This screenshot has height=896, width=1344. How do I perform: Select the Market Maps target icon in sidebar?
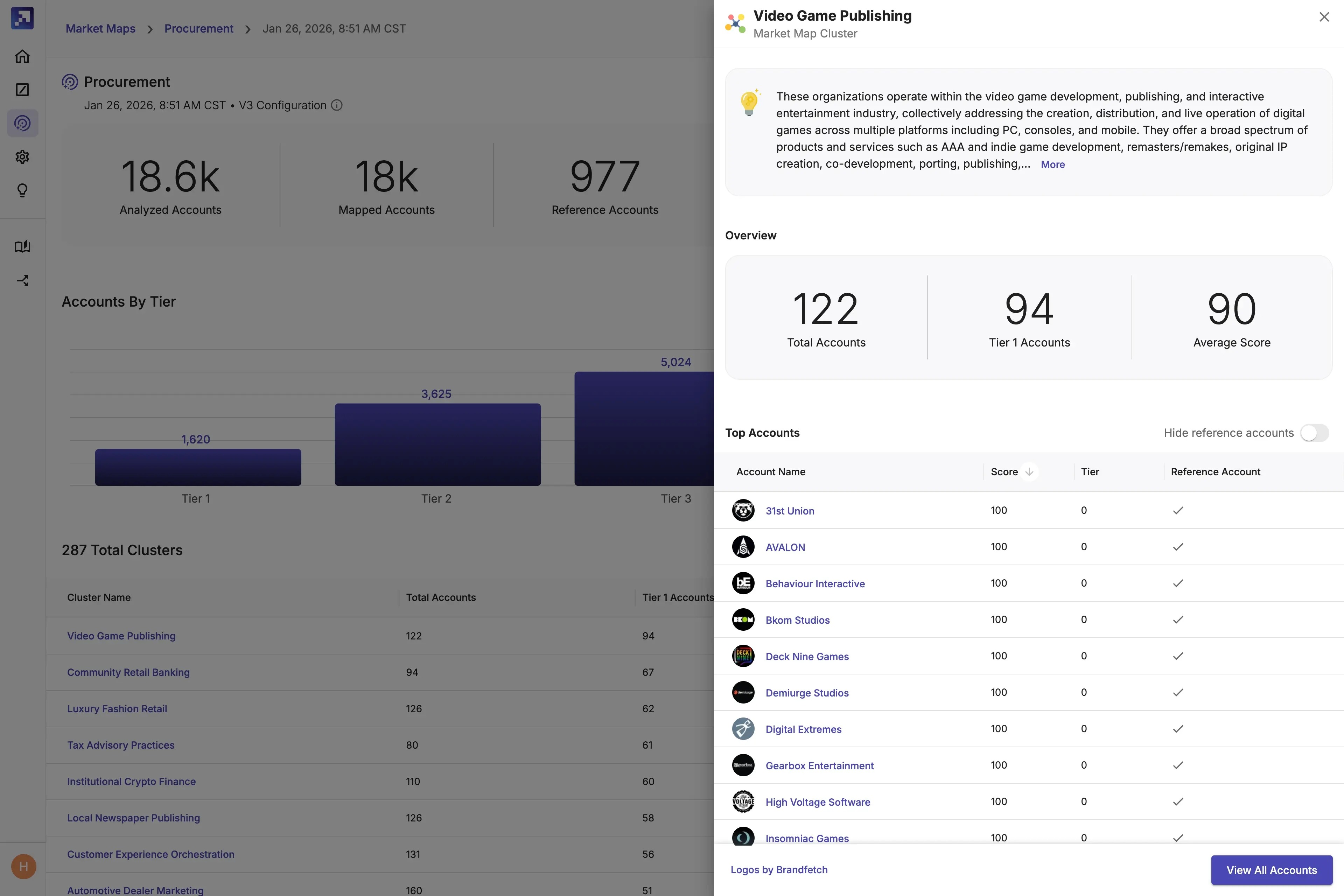pyautogui.click(x=22, y=123)
